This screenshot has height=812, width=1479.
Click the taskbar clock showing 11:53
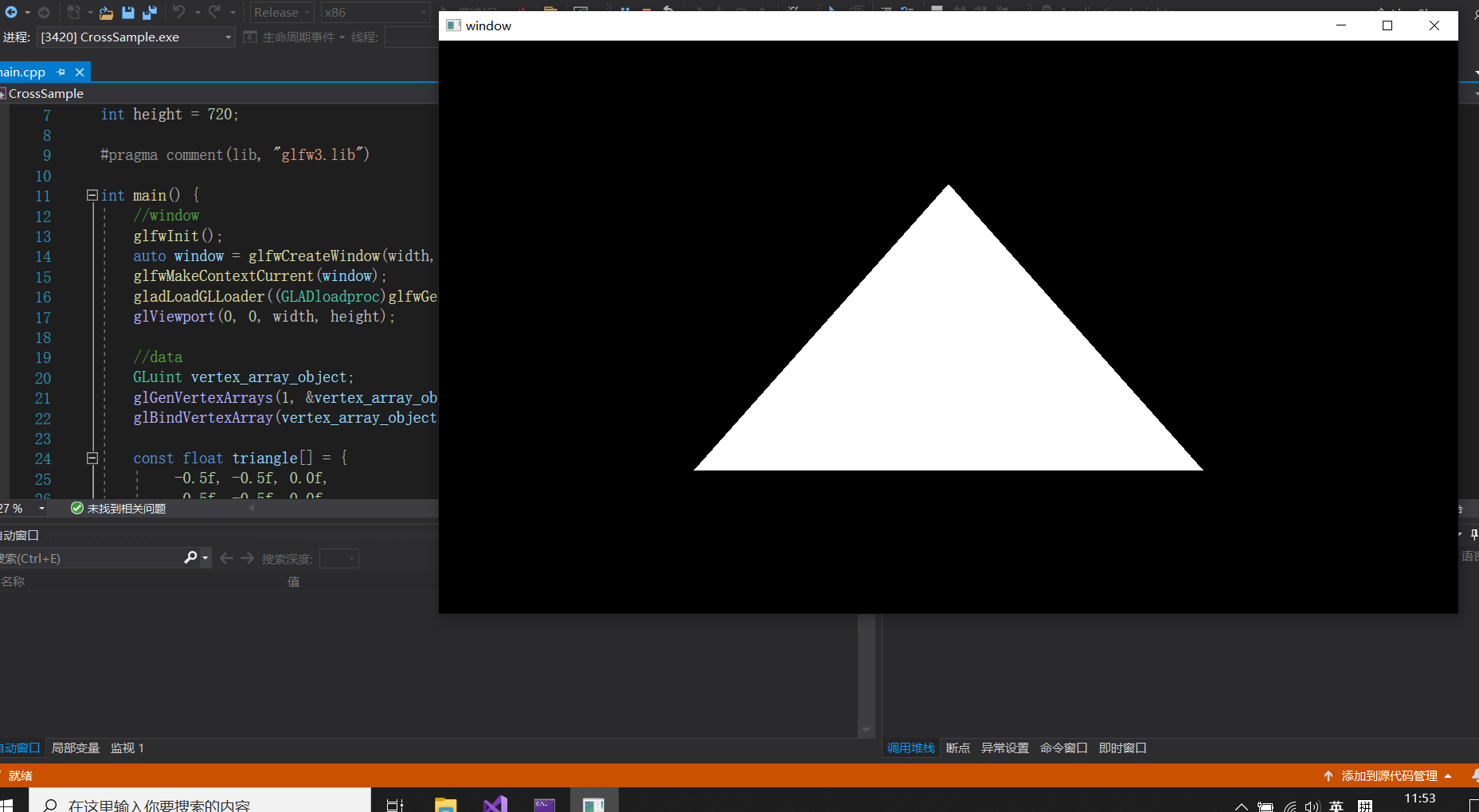click(x=1420, y=798)
